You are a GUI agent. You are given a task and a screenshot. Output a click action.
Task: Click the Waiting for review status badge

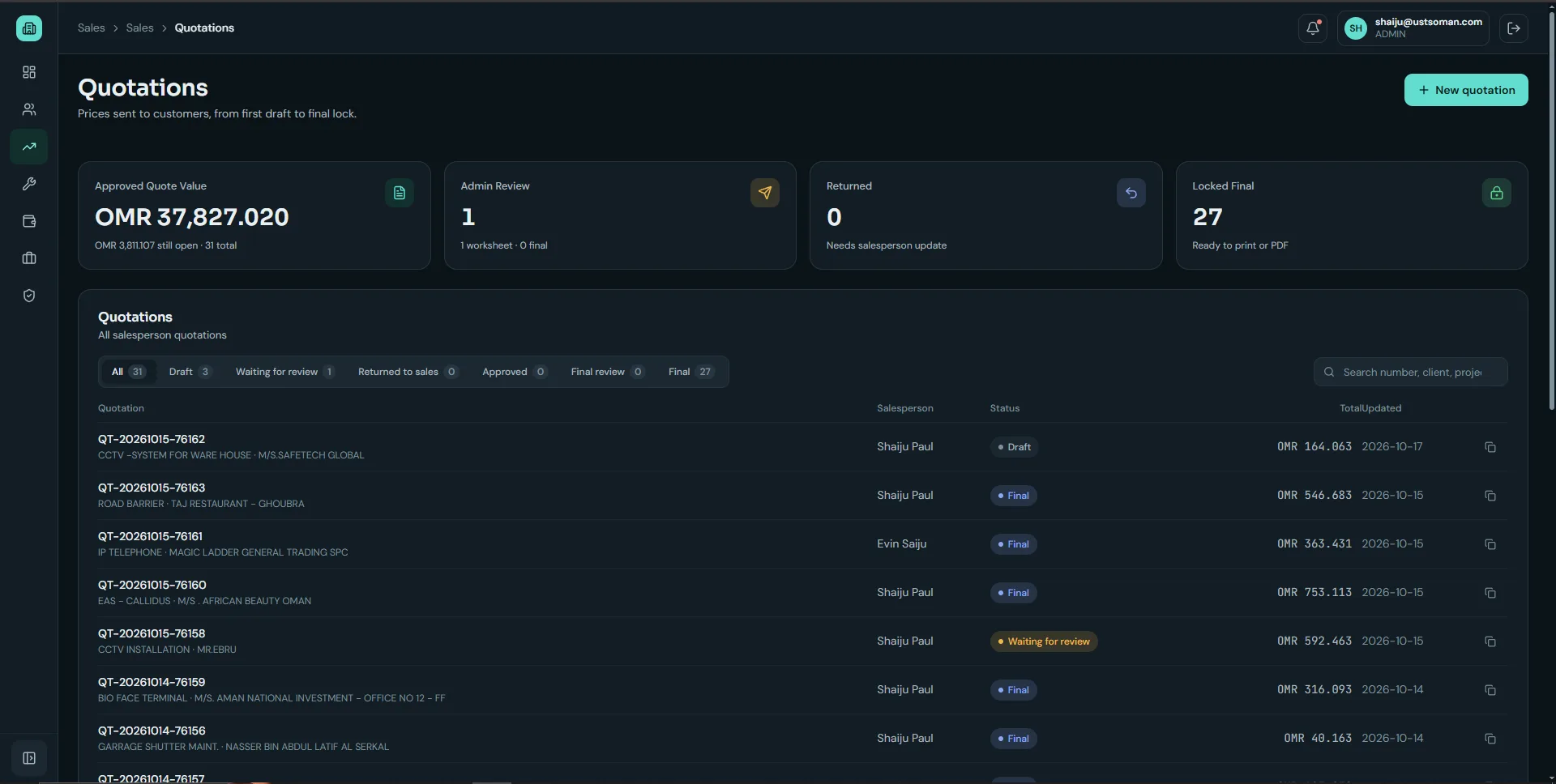point(1044,641)
